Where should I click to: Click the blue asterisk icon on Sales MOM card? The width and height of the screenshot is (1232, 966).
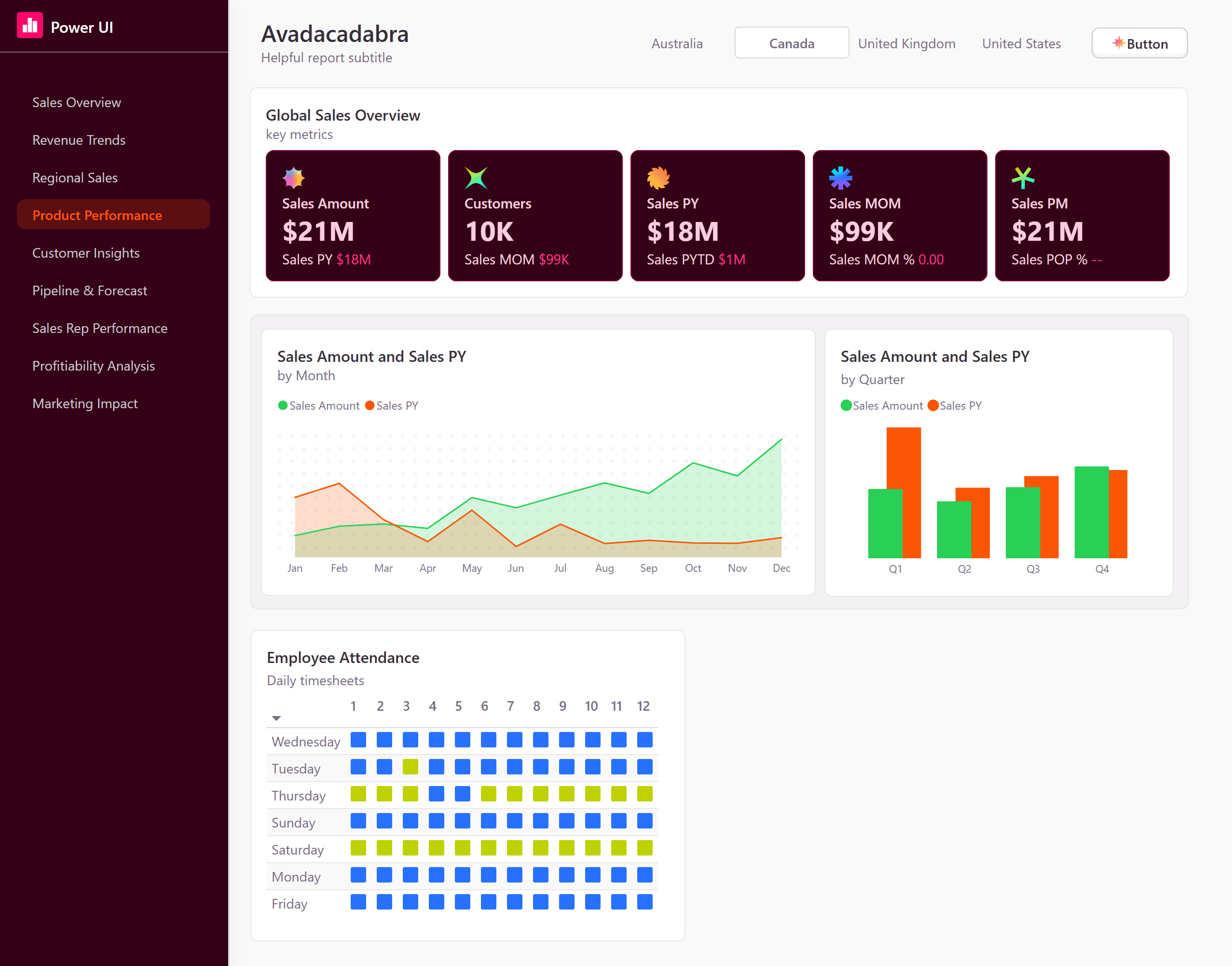pos(840,178)
